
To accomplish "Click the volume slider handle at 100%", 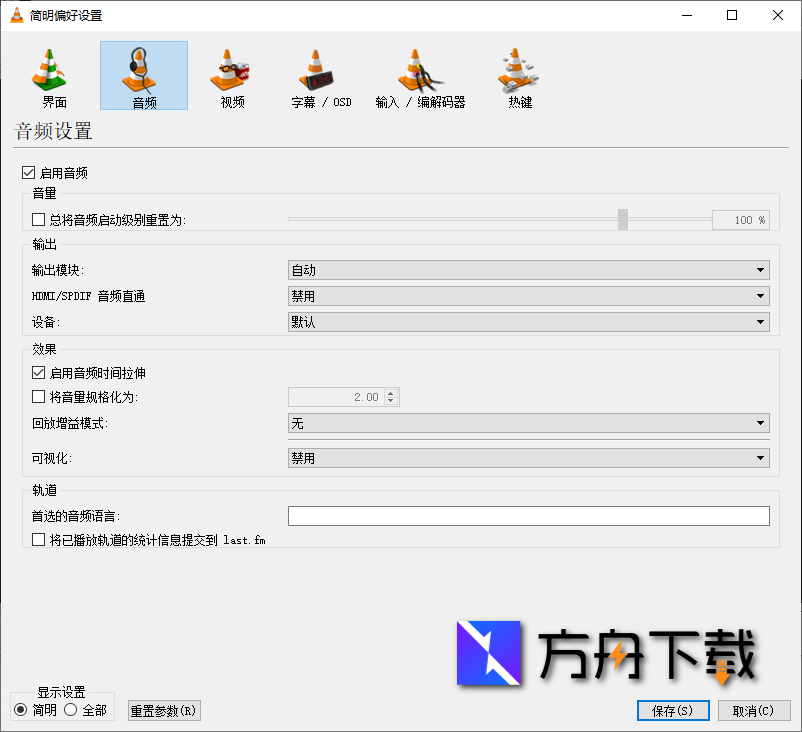I will tap(622, 219).
